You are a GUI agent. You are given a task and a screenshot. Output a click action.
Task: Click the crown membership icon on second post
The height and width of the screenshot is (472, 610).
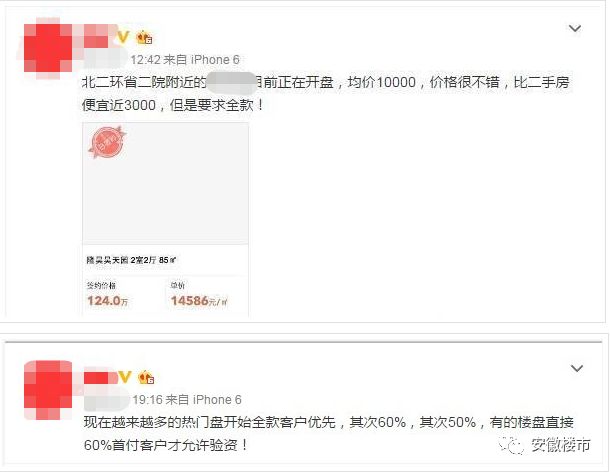pyautogui.click(x=146, y=377)
